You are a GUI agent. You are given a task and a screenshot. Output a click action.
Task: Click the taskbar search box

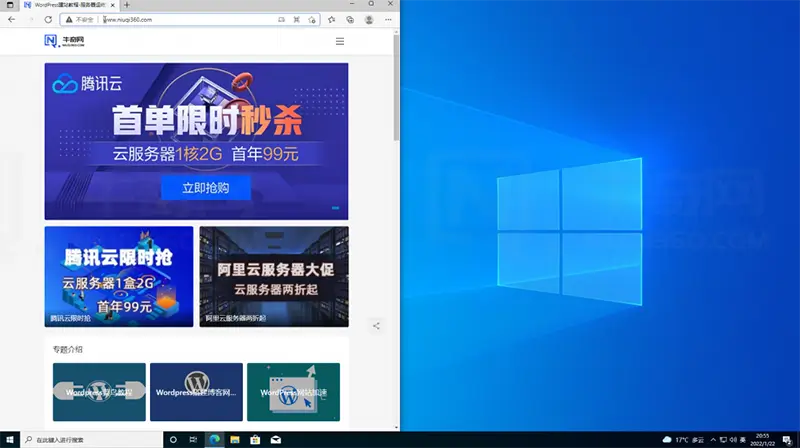[92, 439]
